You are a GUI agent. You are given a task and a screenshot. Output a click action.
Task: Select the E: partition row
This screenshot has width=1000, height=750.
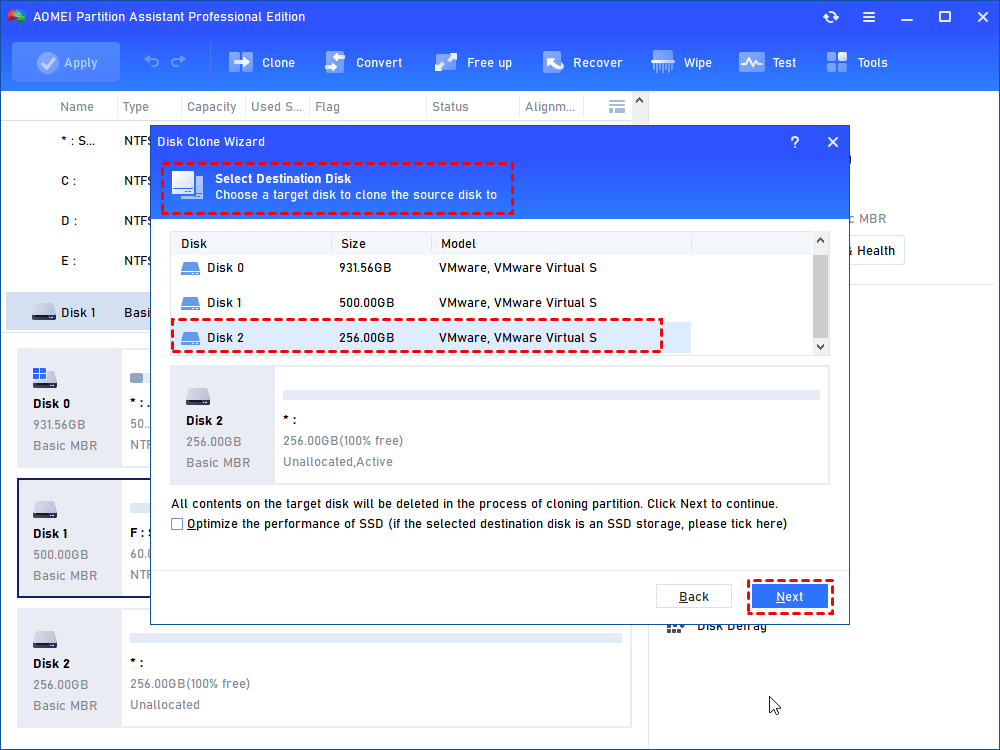pyautogui.click(x=78, y=261)
